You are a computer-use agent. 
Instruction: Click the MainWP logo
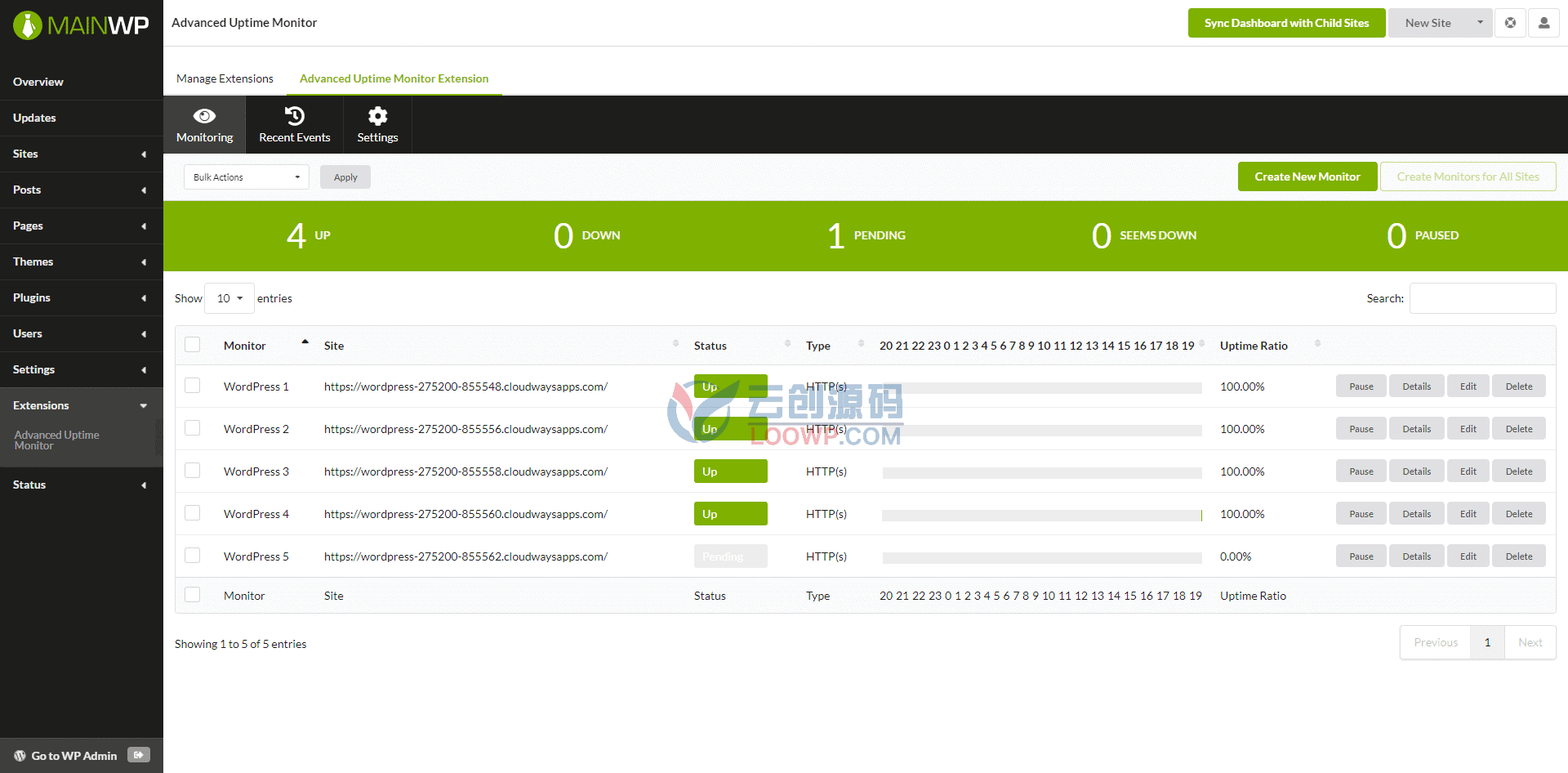[x=81, y=25]
